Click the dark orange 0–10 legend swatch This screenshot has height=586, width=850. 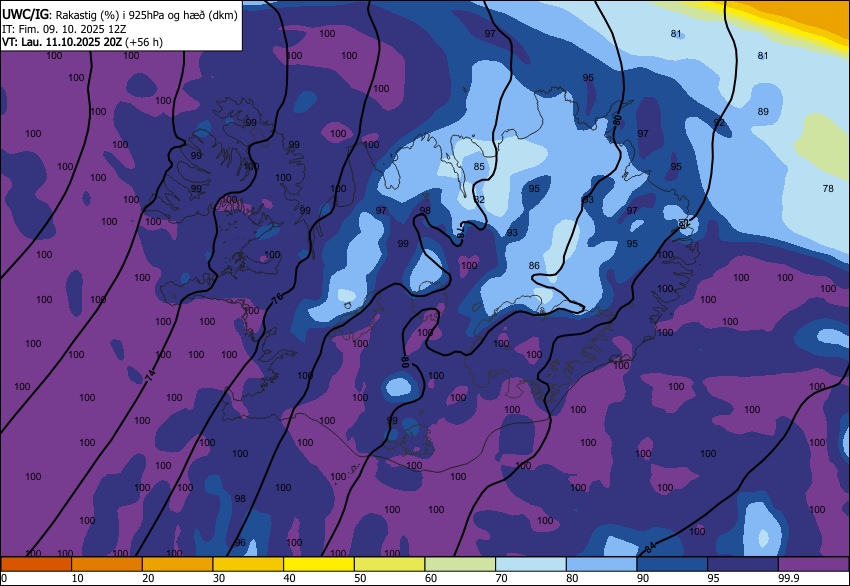[36, 564]
